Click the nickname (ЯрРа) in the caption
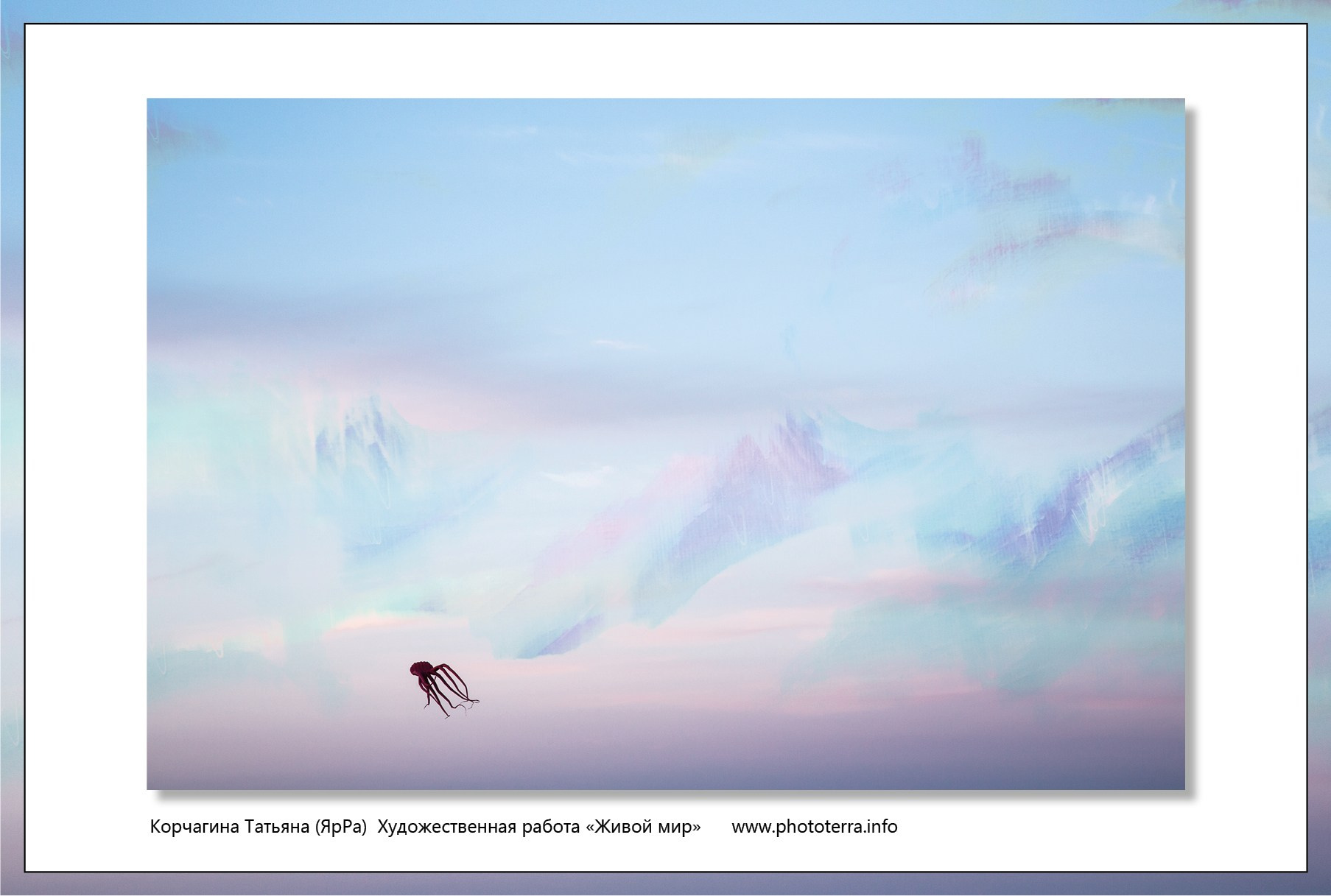Screen dimensions: 1331x896 [340, 827]
